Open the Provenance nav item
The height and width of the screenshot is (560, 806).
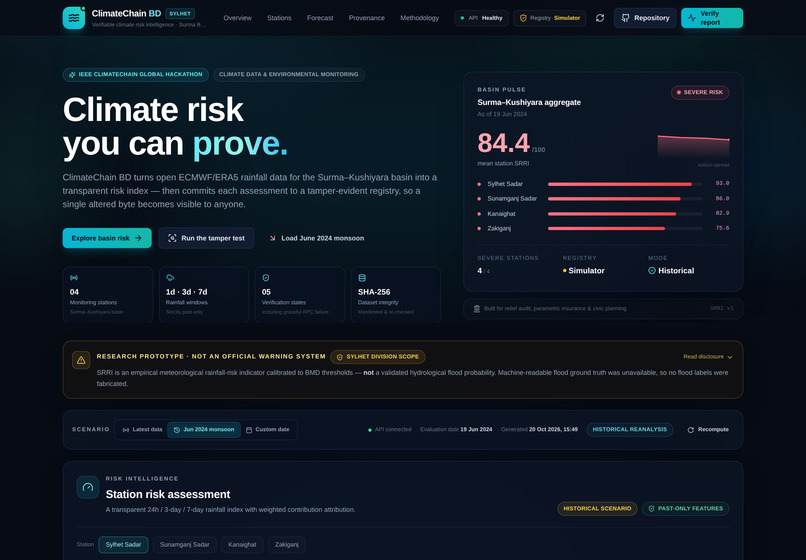click(367, 18)
